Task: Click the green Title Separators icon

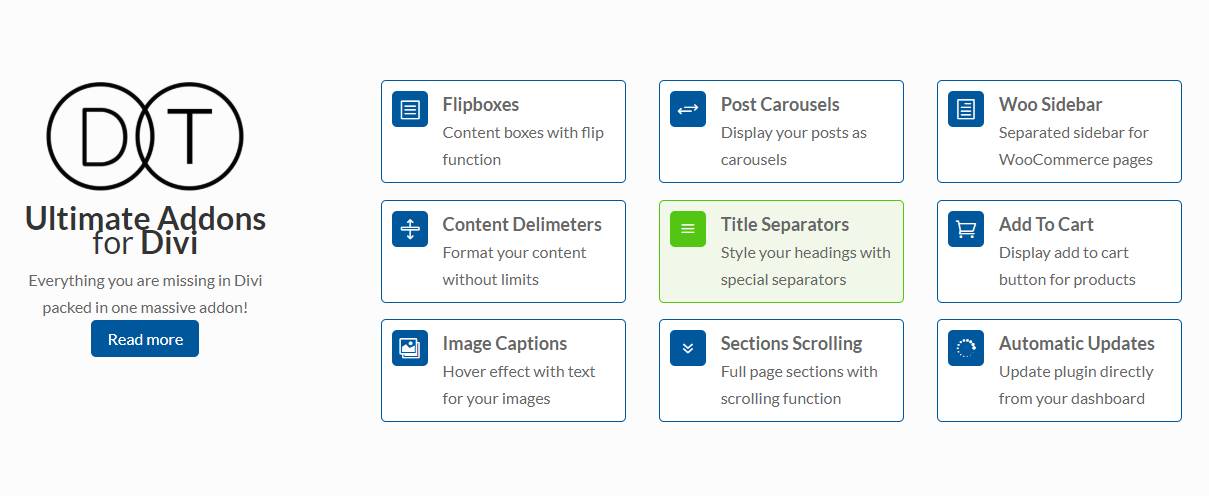Action: (688, 229)
